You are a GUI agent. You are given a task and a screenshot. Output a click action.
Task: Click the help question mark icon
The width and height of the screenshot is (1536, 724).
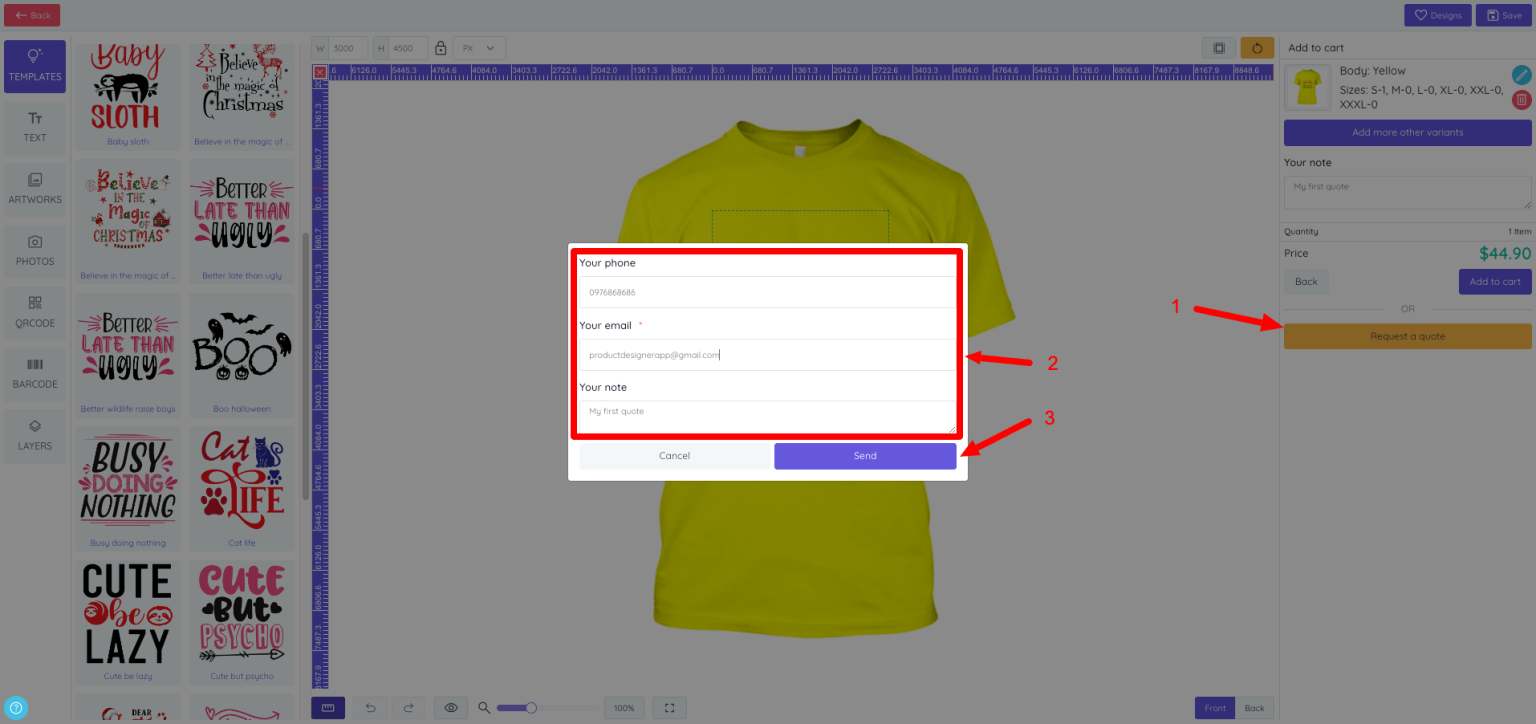[16, 708]
